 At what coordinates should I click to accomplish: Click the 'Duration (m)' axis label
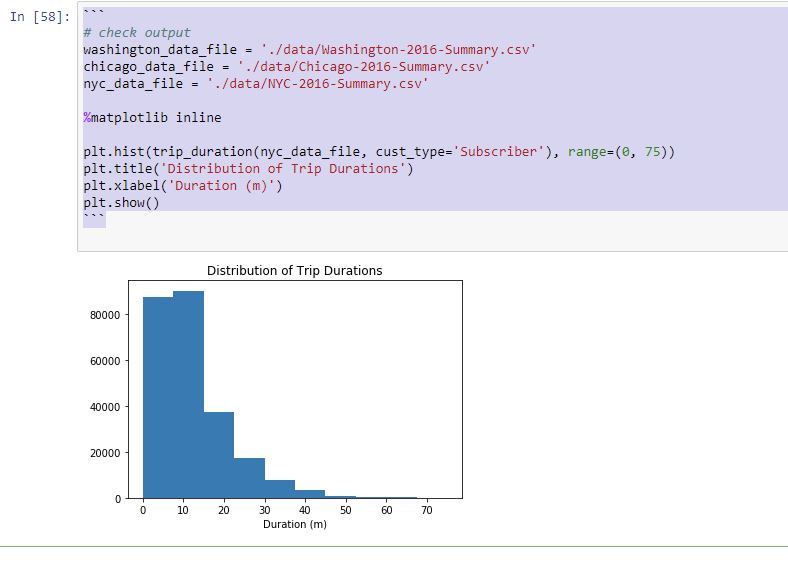[295, 524]
